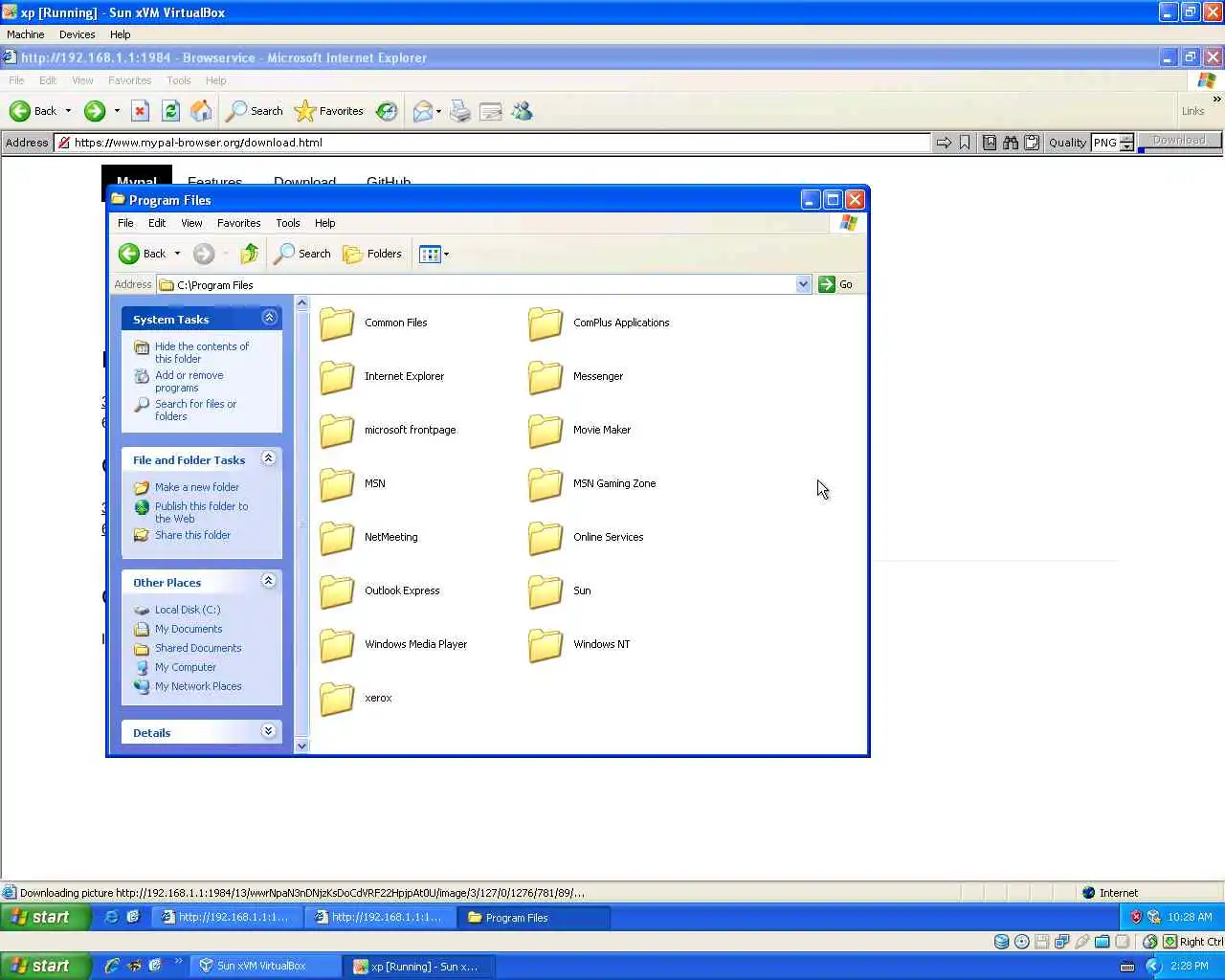This screenshot has width=1225, height=980.
Task: Open the View menu in Program Files window
Action: pos(191,223)
